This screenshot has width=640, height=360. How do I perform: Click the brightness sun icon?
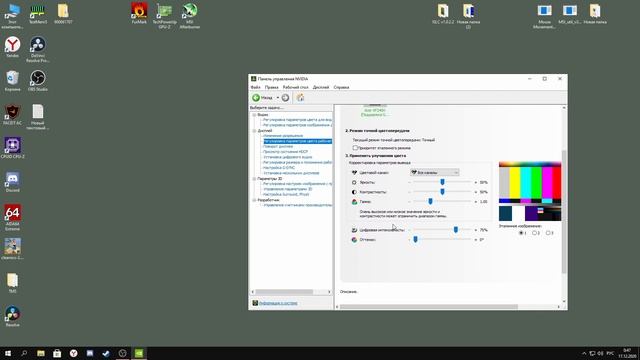pos(354,182)
